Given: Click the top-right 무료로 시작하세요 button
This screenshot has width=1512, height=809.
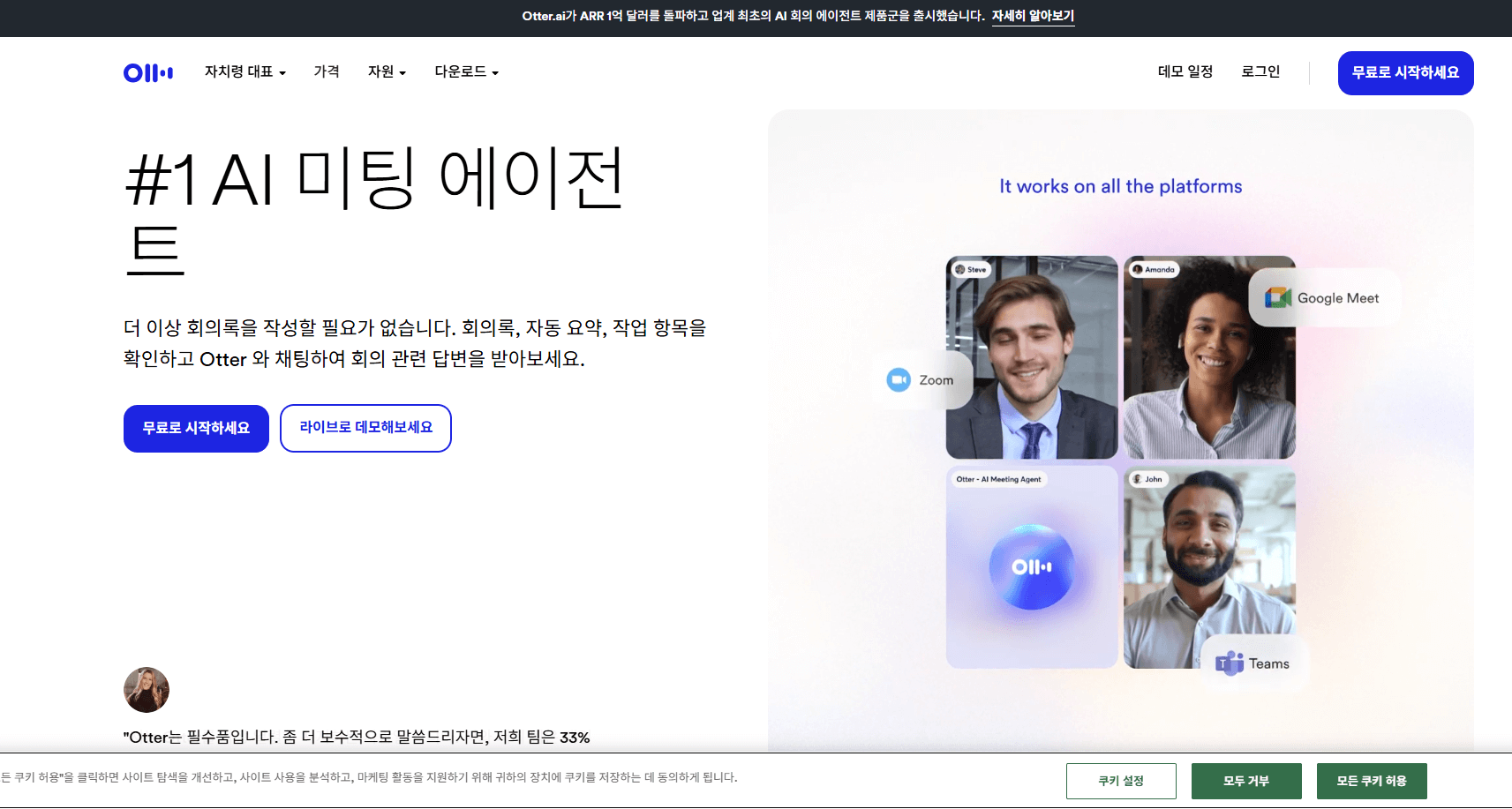Looking at the screenshot, I should 1404,72.
